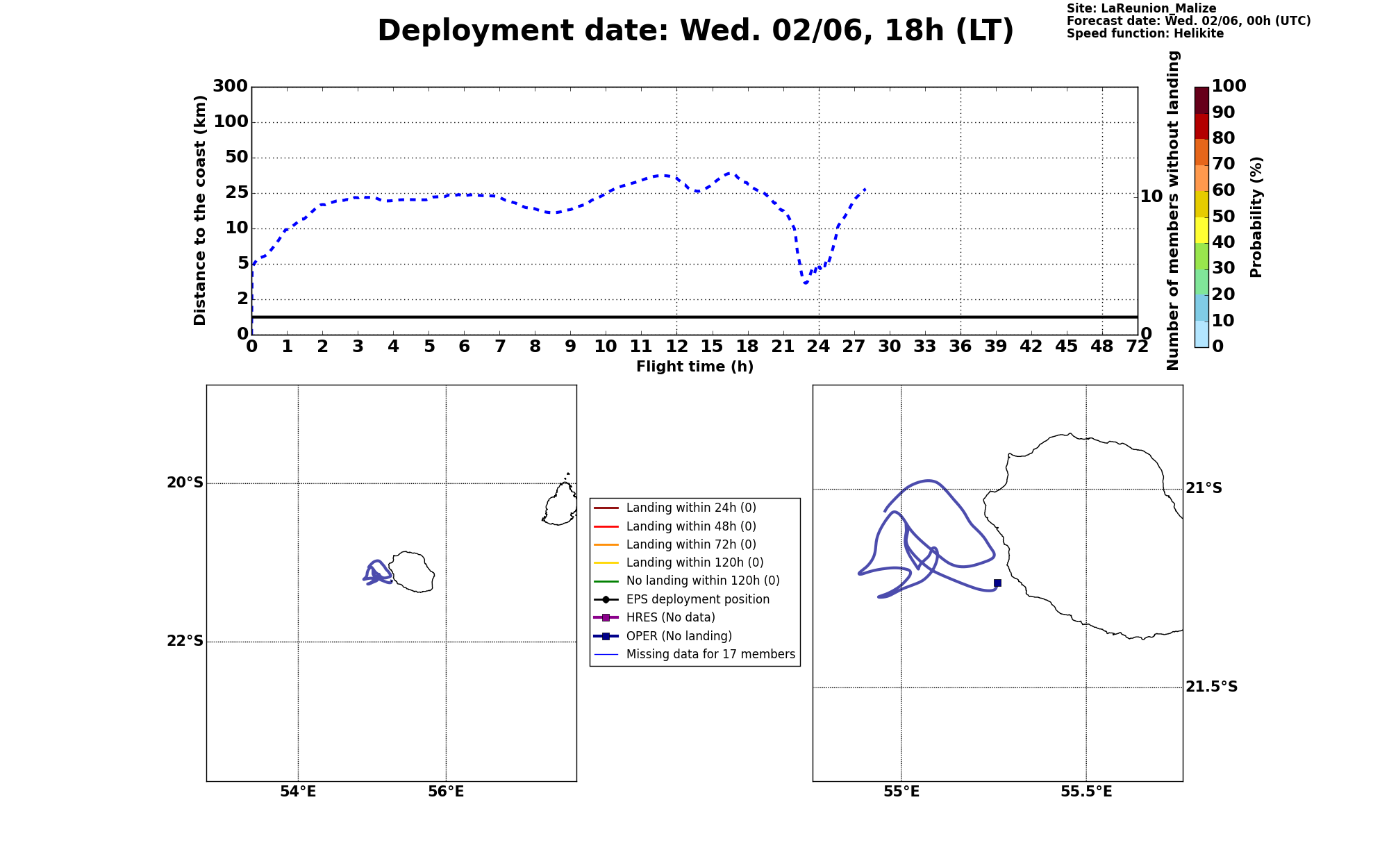Viewport: 1389px width, 868px height.
Task: Click the navy OPER square marker in legend
Action: pyautogui.click(x=606, y=636)
